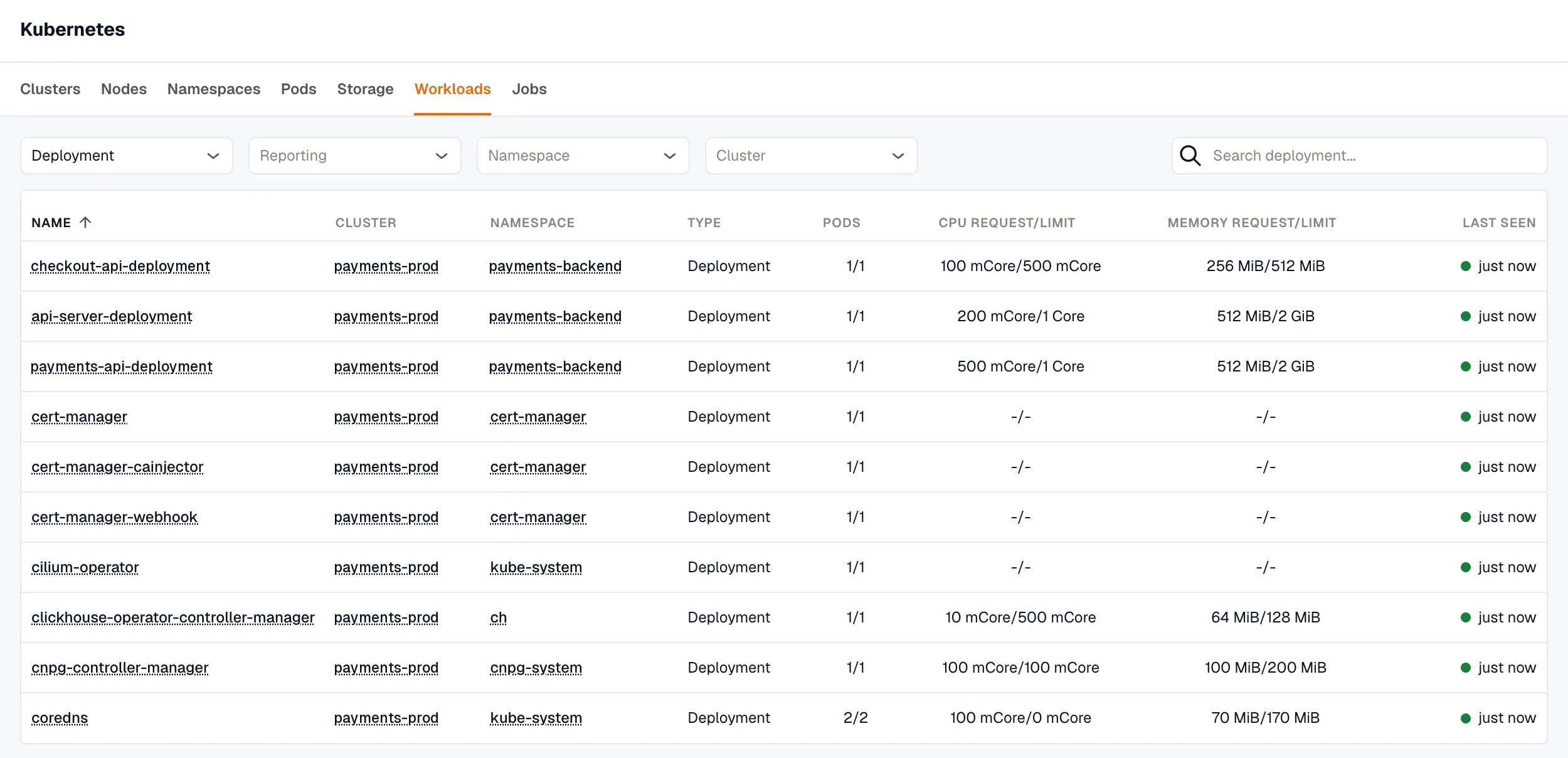Click cert-manager namespace in cert-manager-webhook row

coord(538,517)
